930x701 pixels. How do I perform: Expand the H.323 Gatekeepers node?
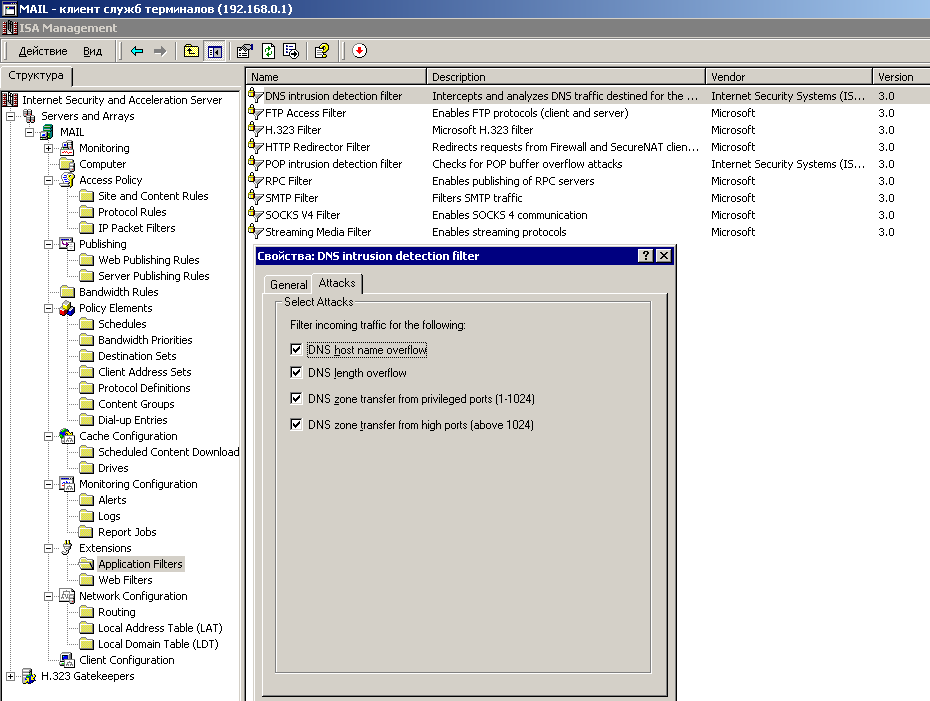click(10, 676)
